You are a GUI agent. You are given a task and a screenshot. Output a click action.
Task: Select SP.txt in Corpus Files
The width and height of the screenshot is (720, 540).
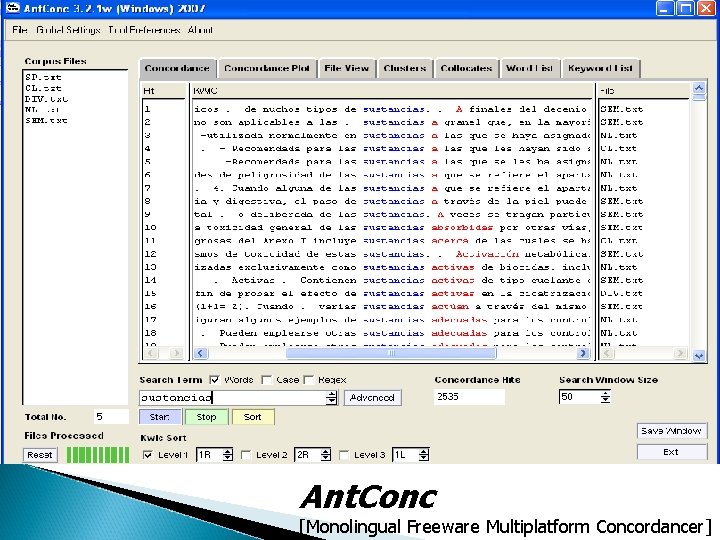point(43,77)
